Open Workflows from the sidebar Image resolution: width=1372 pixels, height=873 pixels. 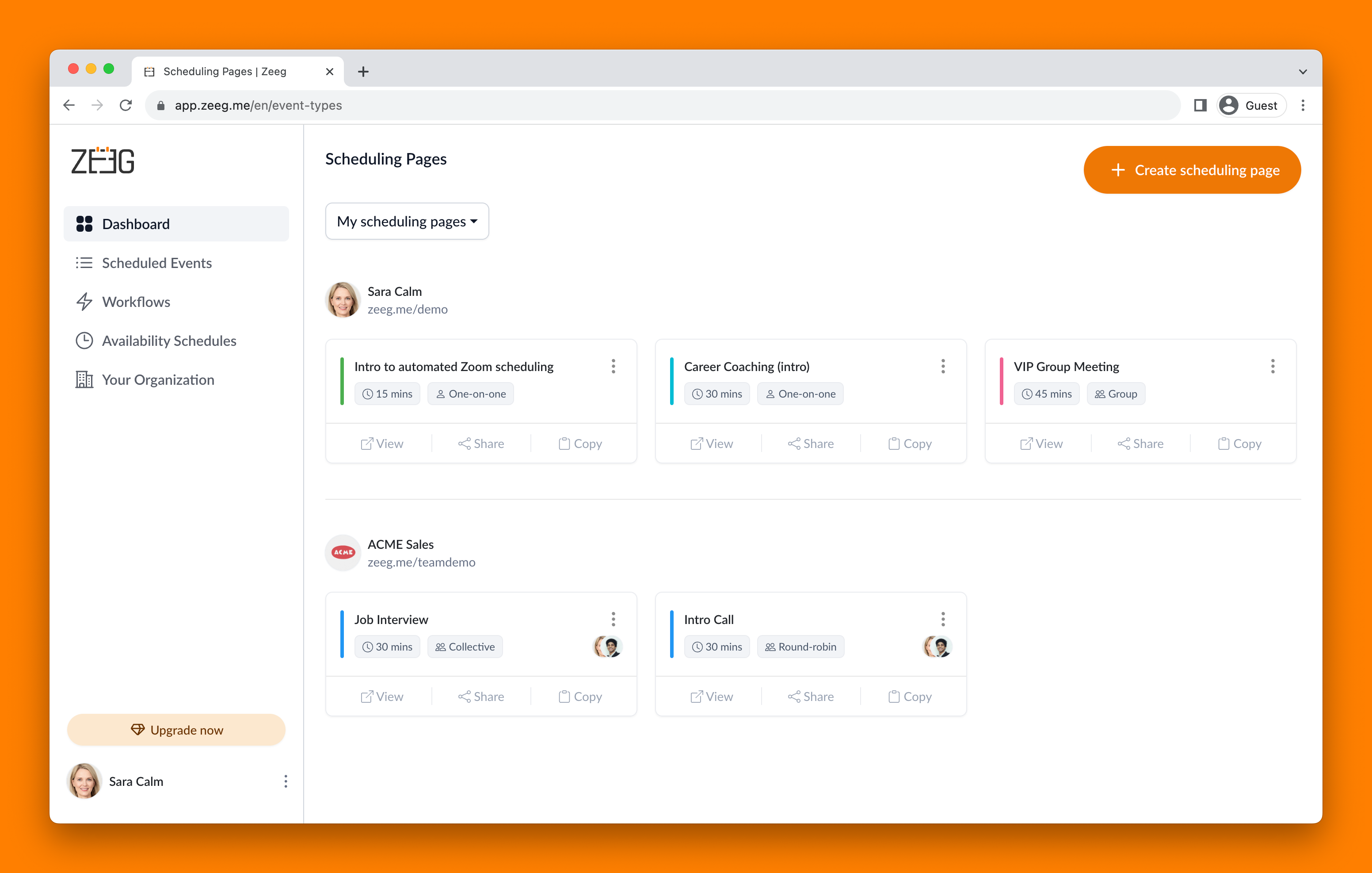click(136, 302)
